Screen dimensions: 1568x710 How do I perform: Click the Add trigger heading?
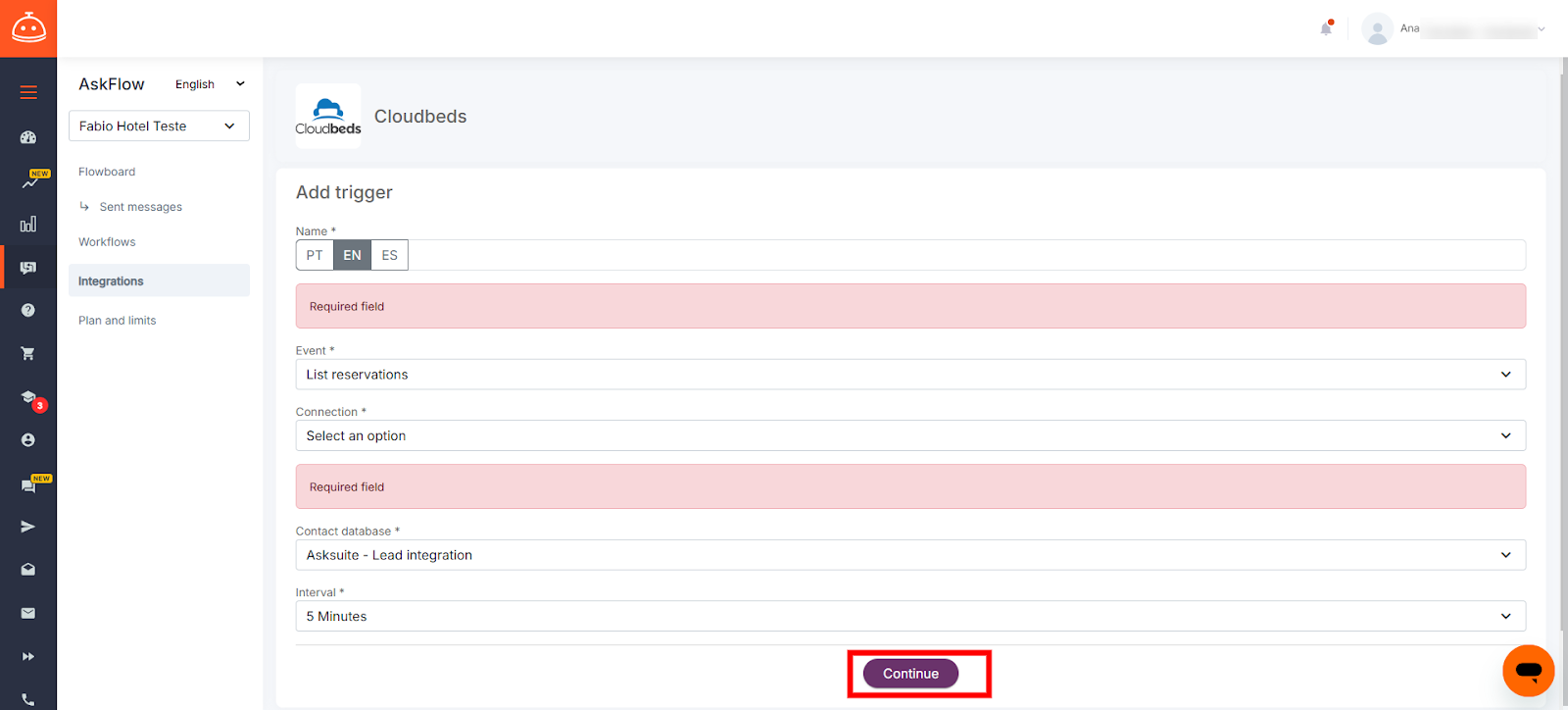point(344,192)
